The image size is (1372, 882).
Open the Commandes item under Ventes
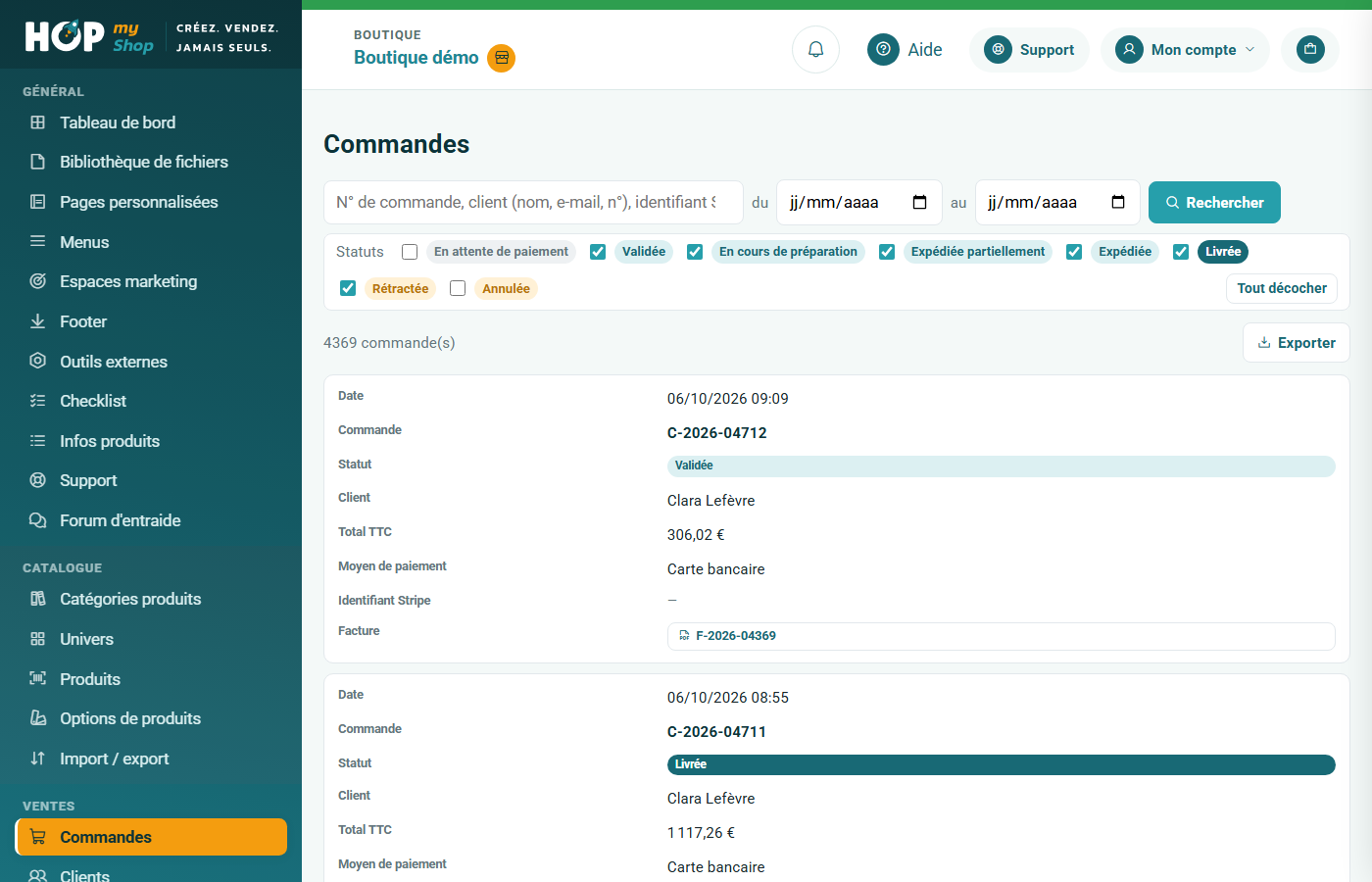[151, 837]
